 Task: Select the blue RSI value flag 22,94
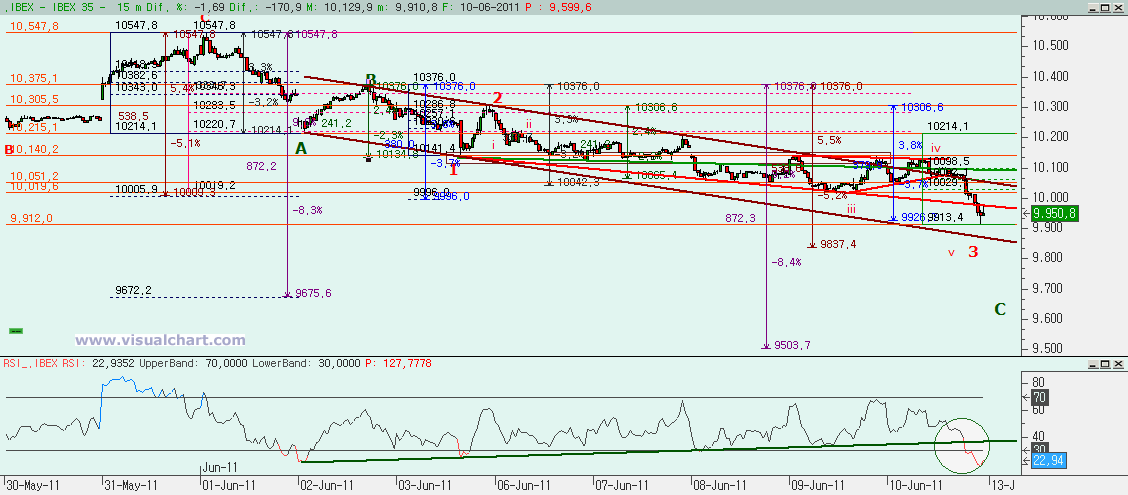[1049, 461]
